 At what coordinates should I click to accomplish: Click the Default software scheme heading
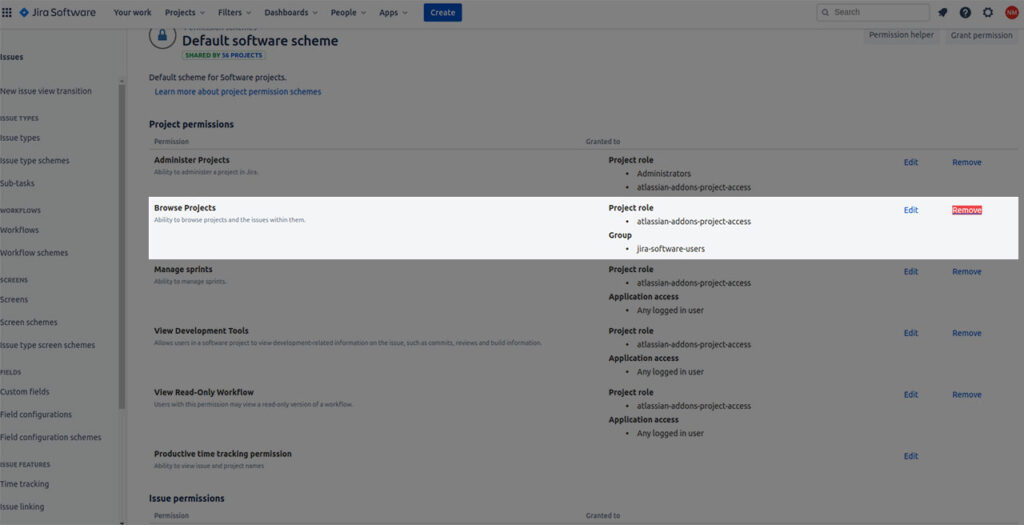(x=260, y=40)
